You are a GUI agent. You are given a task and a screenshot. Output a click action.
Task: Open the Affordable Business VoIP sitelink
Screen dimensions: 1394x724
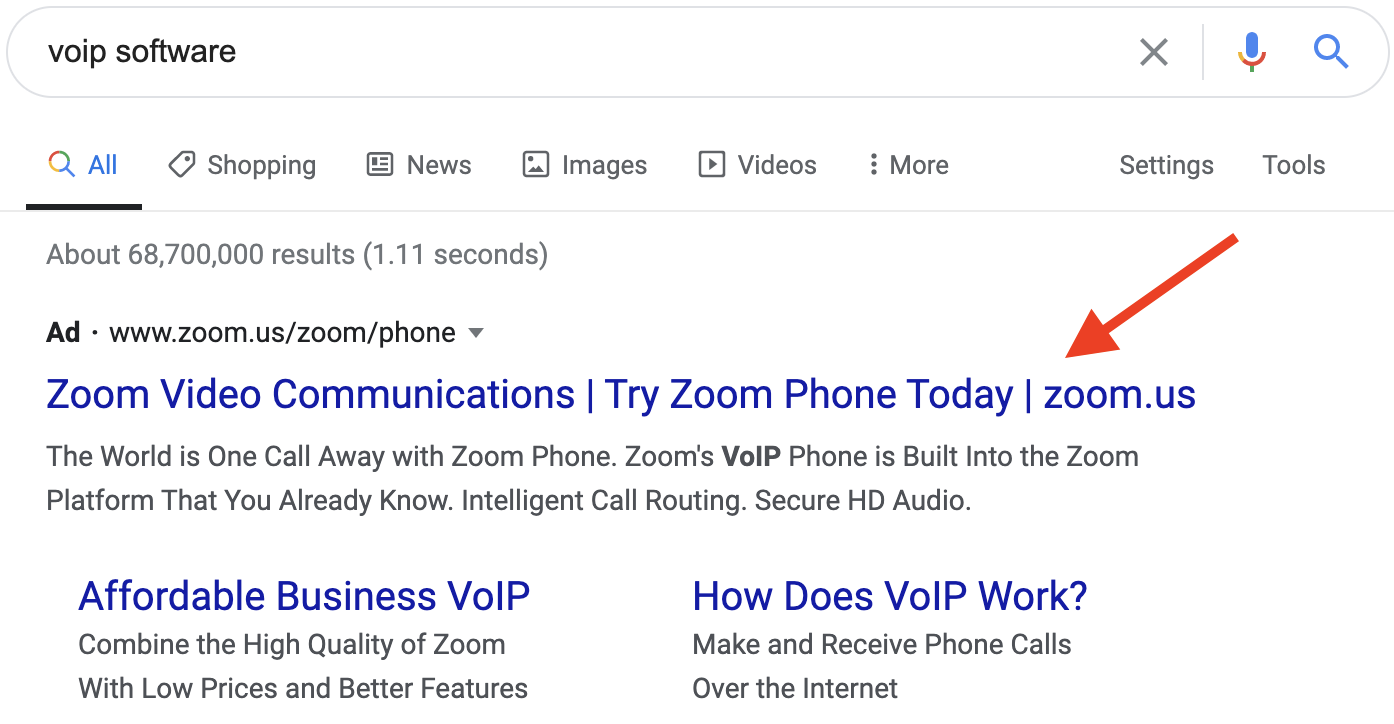click(x=304, y=596)
